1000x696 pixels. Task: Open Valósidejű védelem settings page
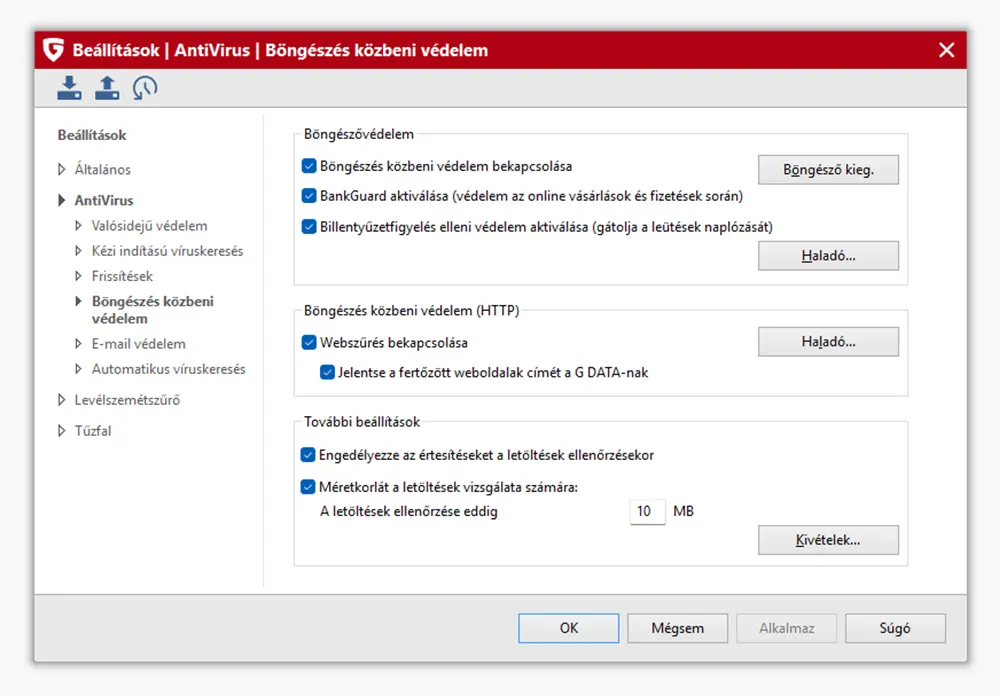click(x=149, y=226)
